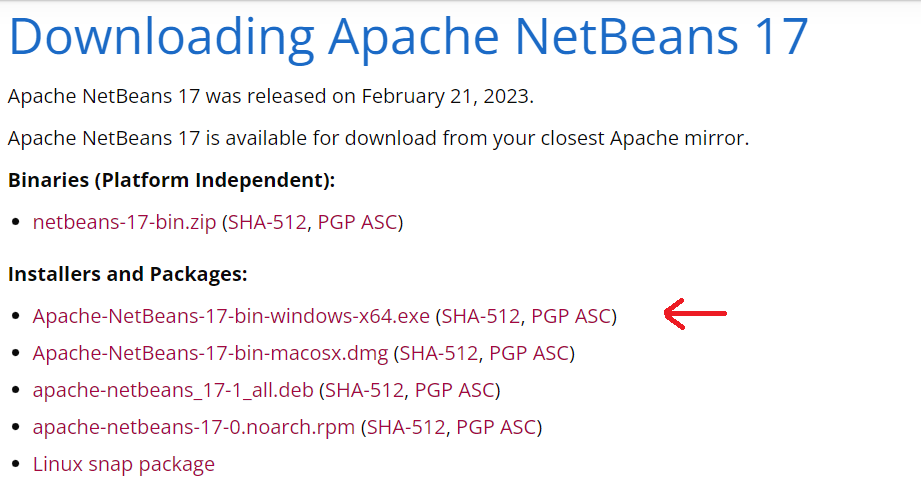Screen dimensions: 921x494
Task: Open the Linux snap package link
Action: [x=124, y=464]
